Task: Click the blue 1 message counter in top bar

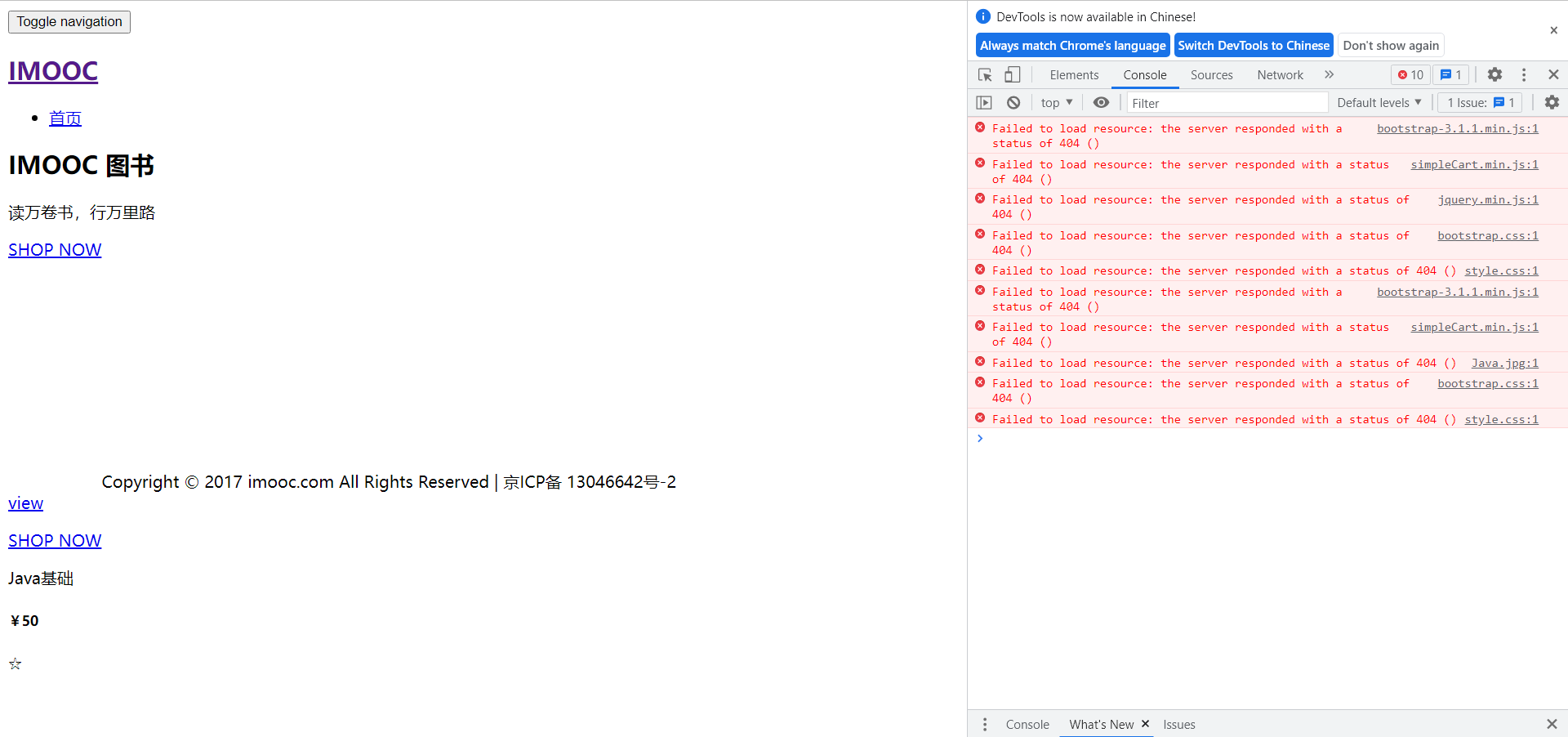Action: click(x=1451, y=74)
